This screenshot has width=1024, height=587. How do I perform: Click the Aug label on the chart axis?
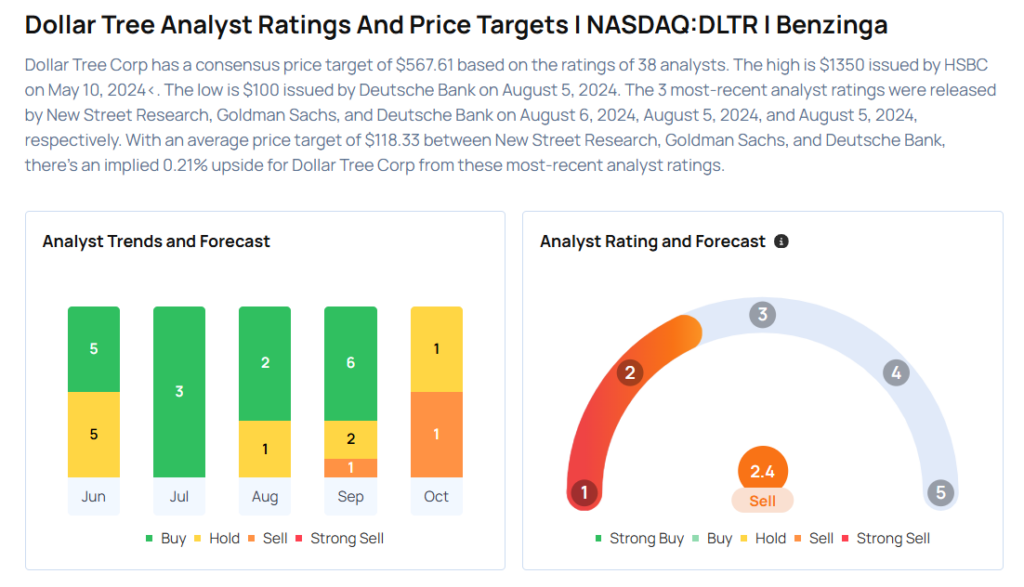(265, 496)
